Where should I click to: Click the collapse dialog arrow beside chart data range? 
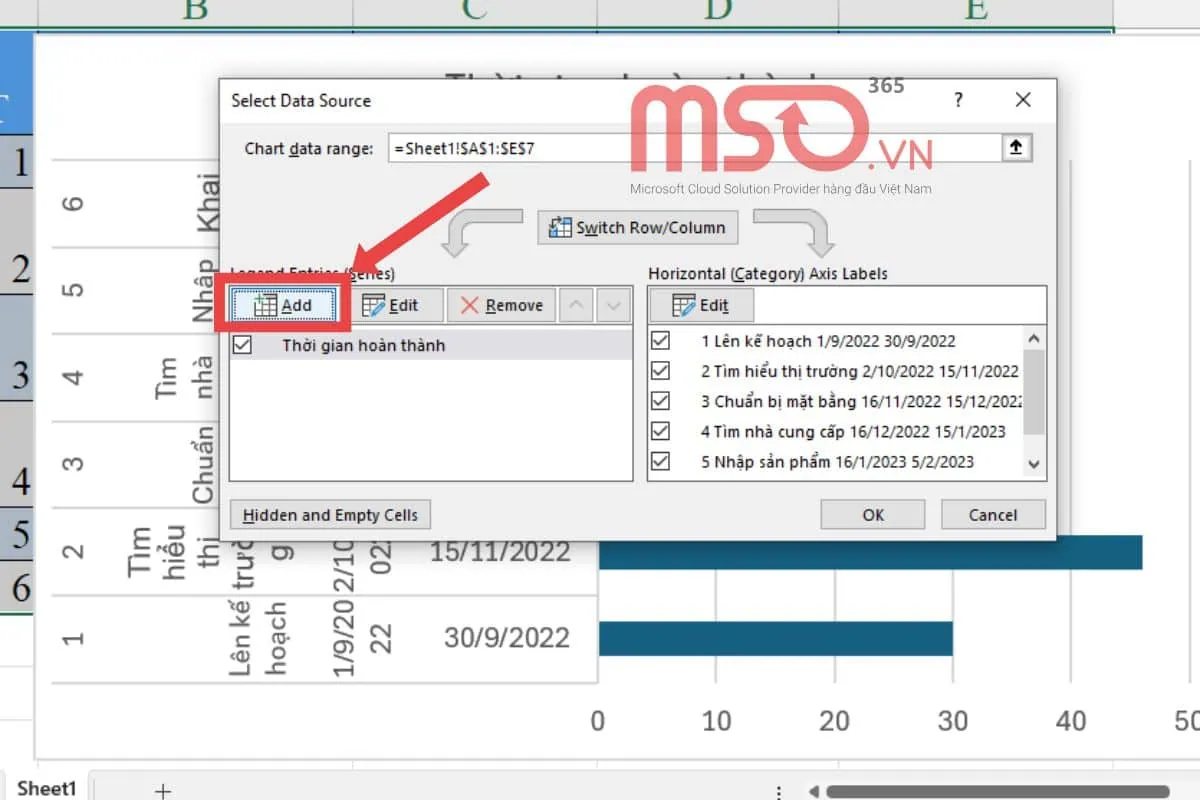pos(1016,147)
